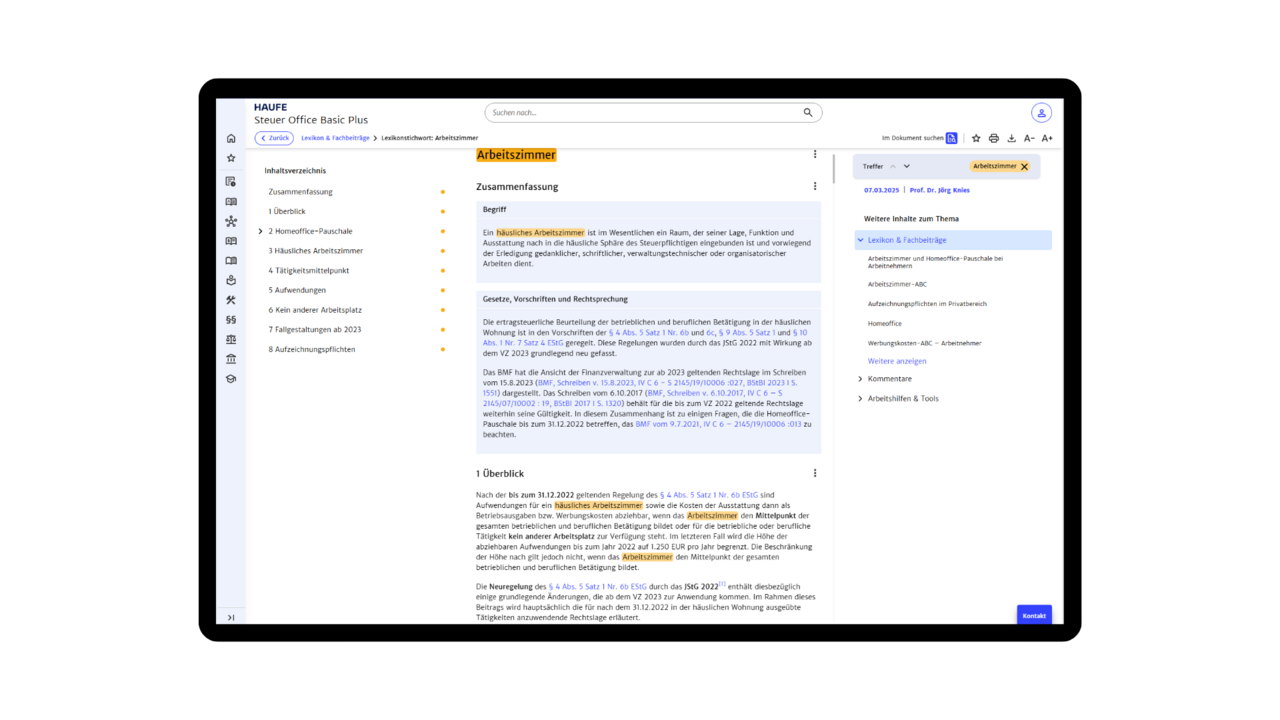The height and width of the screenshot is (720, 1280).
Task: Click the magnifier icon in search box
Action: (808, 113)
